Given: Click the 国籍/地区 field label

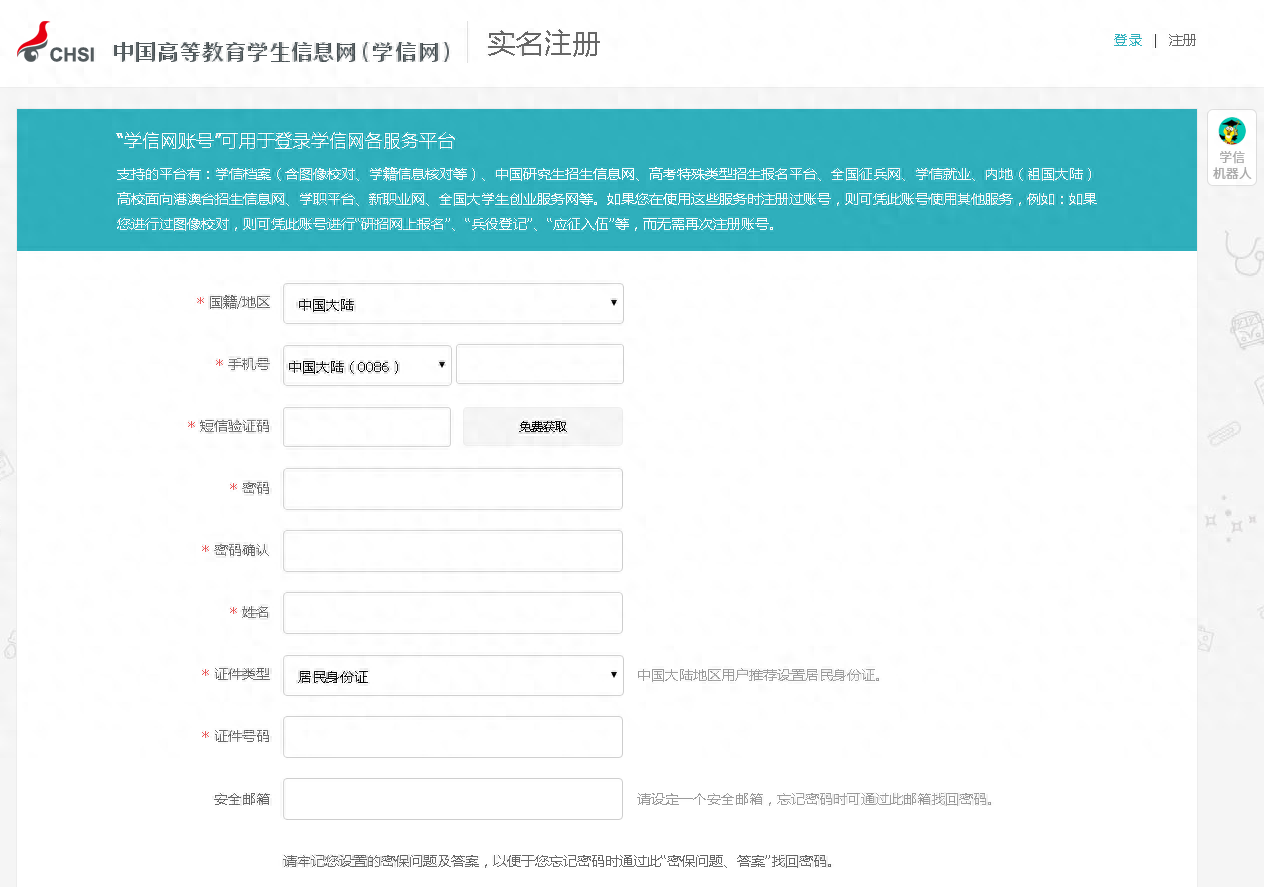Looking at the screenshot, I should 240,302.
